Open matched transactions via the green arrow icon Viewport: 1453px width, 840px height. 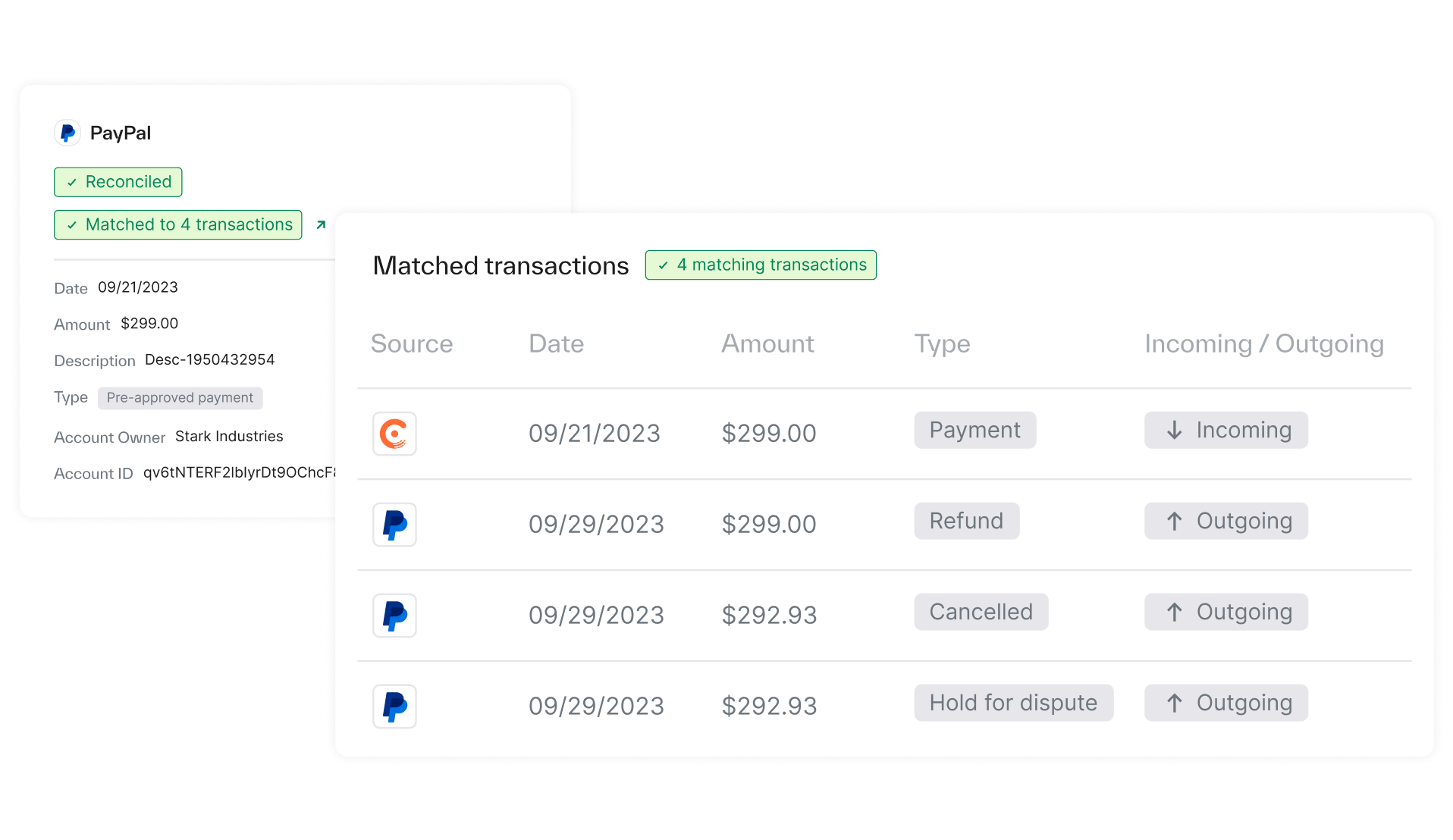[x=321, y=225]
